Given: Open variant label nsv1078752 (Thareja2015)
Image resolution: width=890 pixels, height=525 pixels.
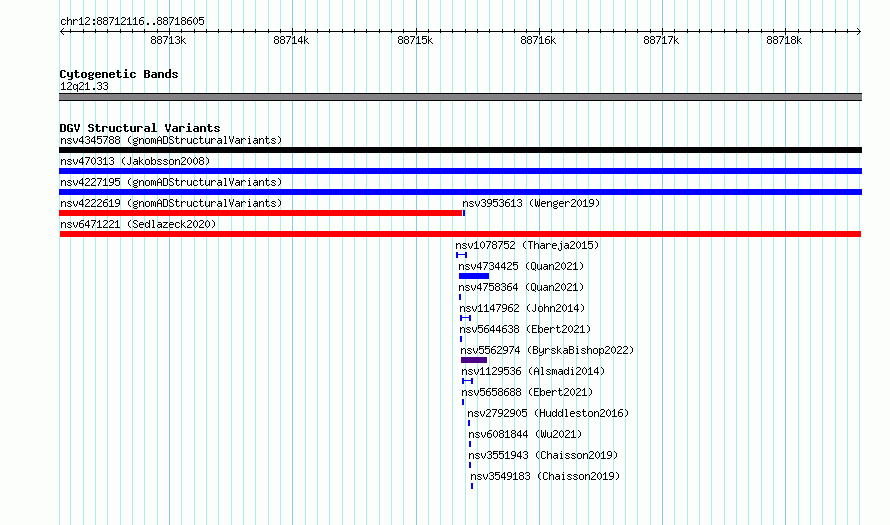Looking at the screenshot, I should 527,245.
